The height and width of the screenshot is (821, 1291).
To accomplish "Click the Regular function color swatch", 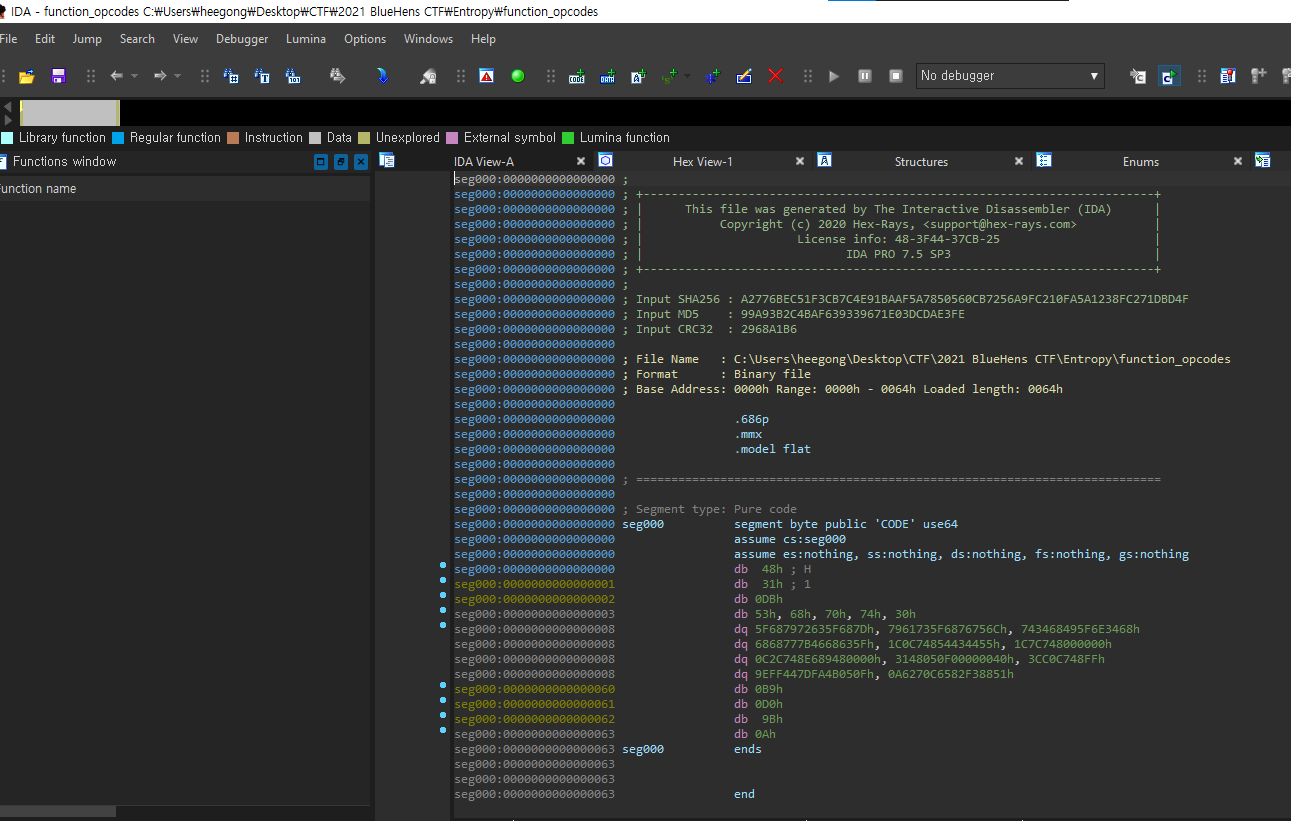I will pos(118,138).
